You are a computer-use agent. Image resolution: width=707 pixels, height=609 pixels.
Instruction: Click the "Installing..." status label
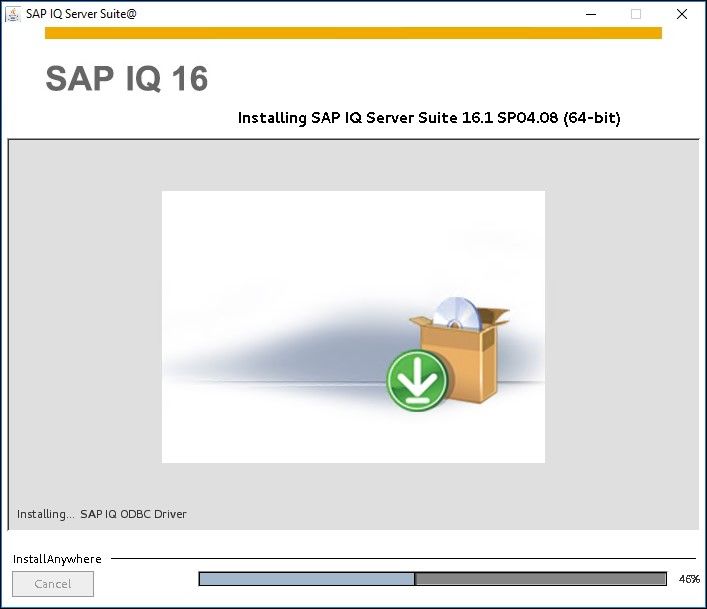tap(45, 514)
